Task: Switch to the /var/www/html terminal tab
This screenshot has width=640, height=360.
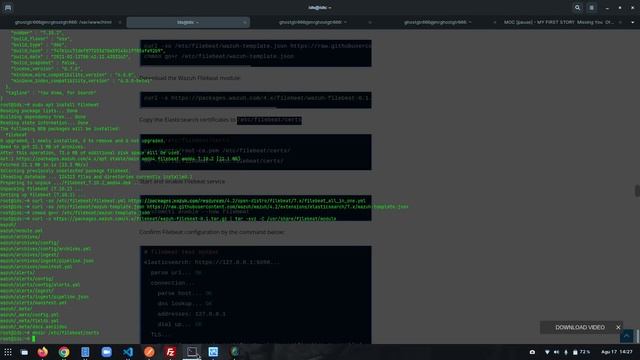Action: click(x=63, y=22)
